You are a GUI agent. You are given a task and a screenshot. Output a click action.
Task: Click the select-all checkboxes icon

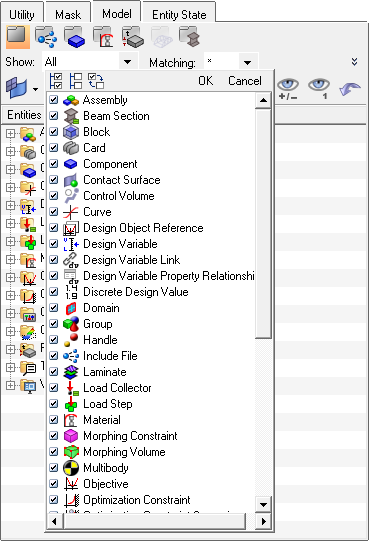coord(56,81)
